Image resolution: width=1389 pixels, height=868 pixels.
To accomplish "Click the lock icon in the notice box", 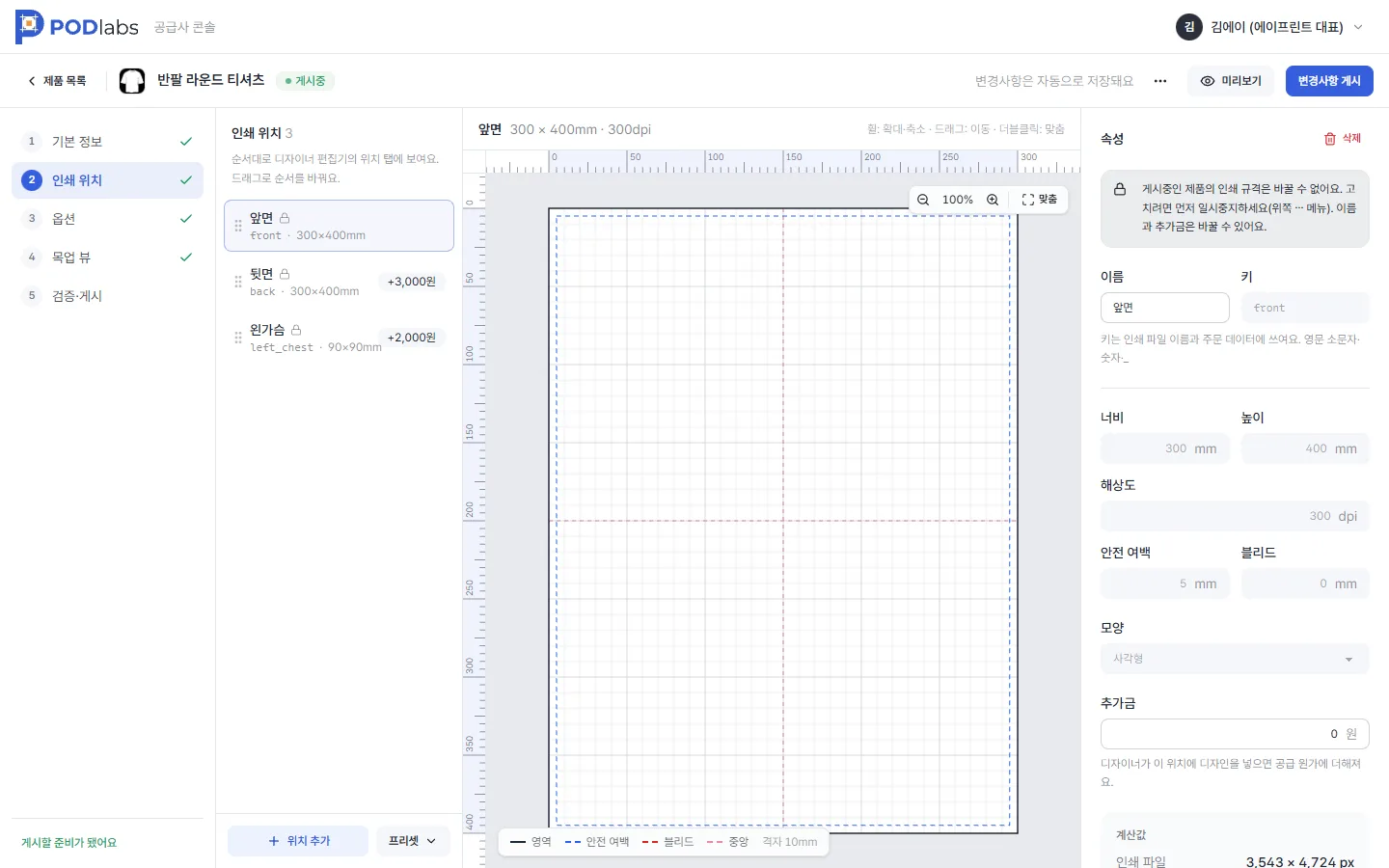I will click(1120, 189).
